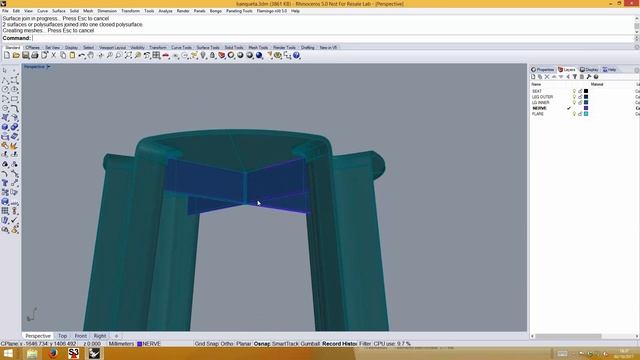Click the Name column header in Layers
Viewport: 640px width, 360px height.
click(536, 84)
